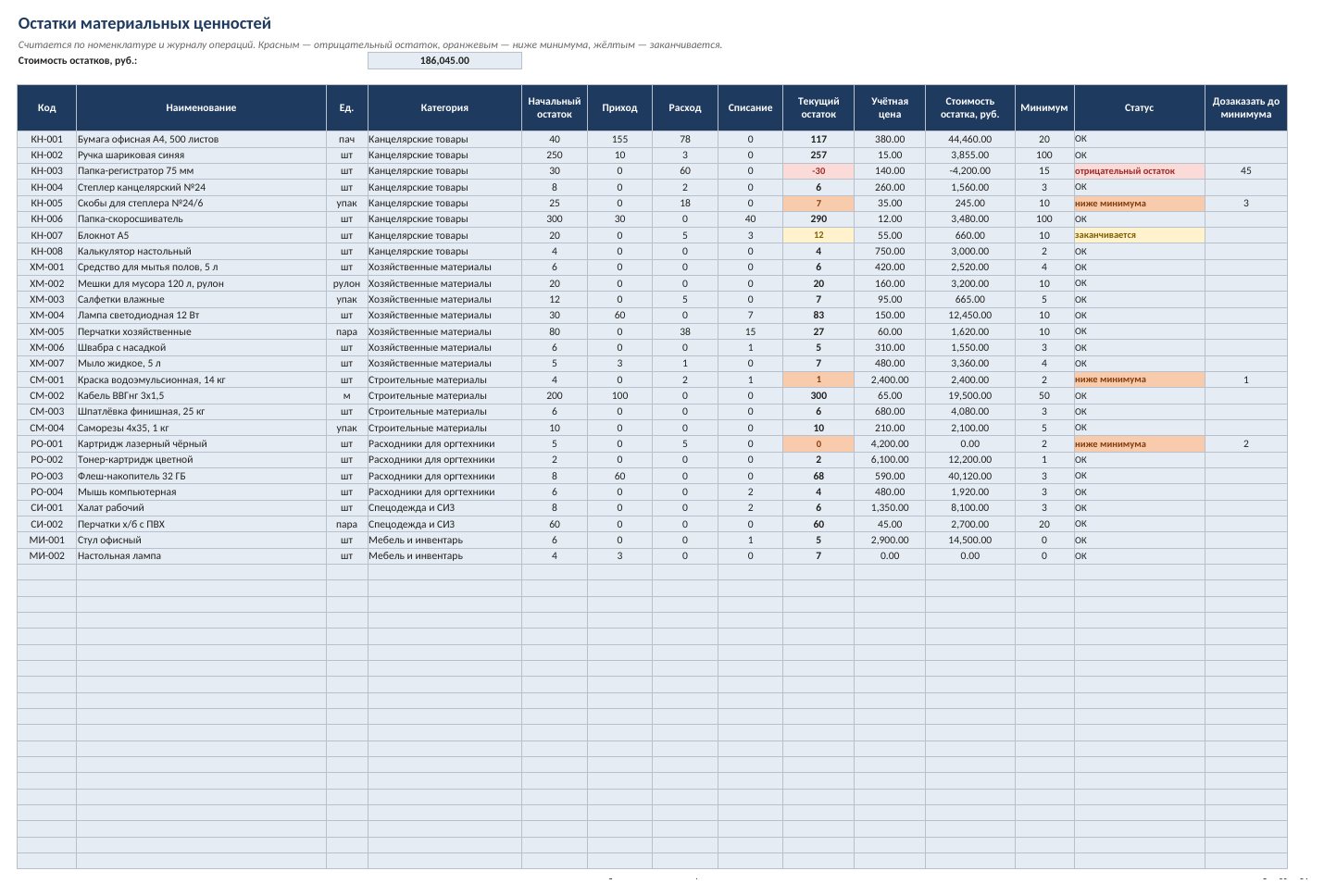Select the total stock value cell 186,045.00
Image resolution: width=1324 pixels, height=896 pixels.
pyautogui.click(x=444, y=60)
